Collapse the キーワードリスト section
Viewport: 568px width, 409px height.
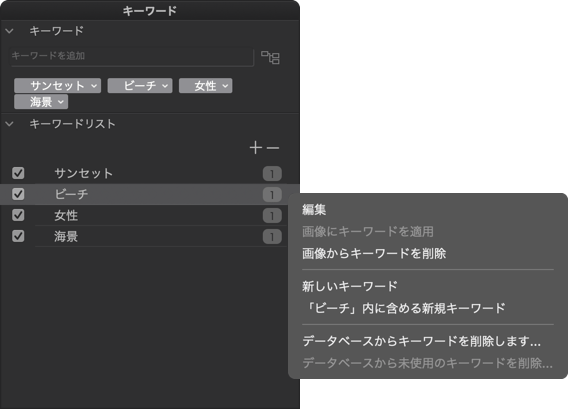[10, 124]
